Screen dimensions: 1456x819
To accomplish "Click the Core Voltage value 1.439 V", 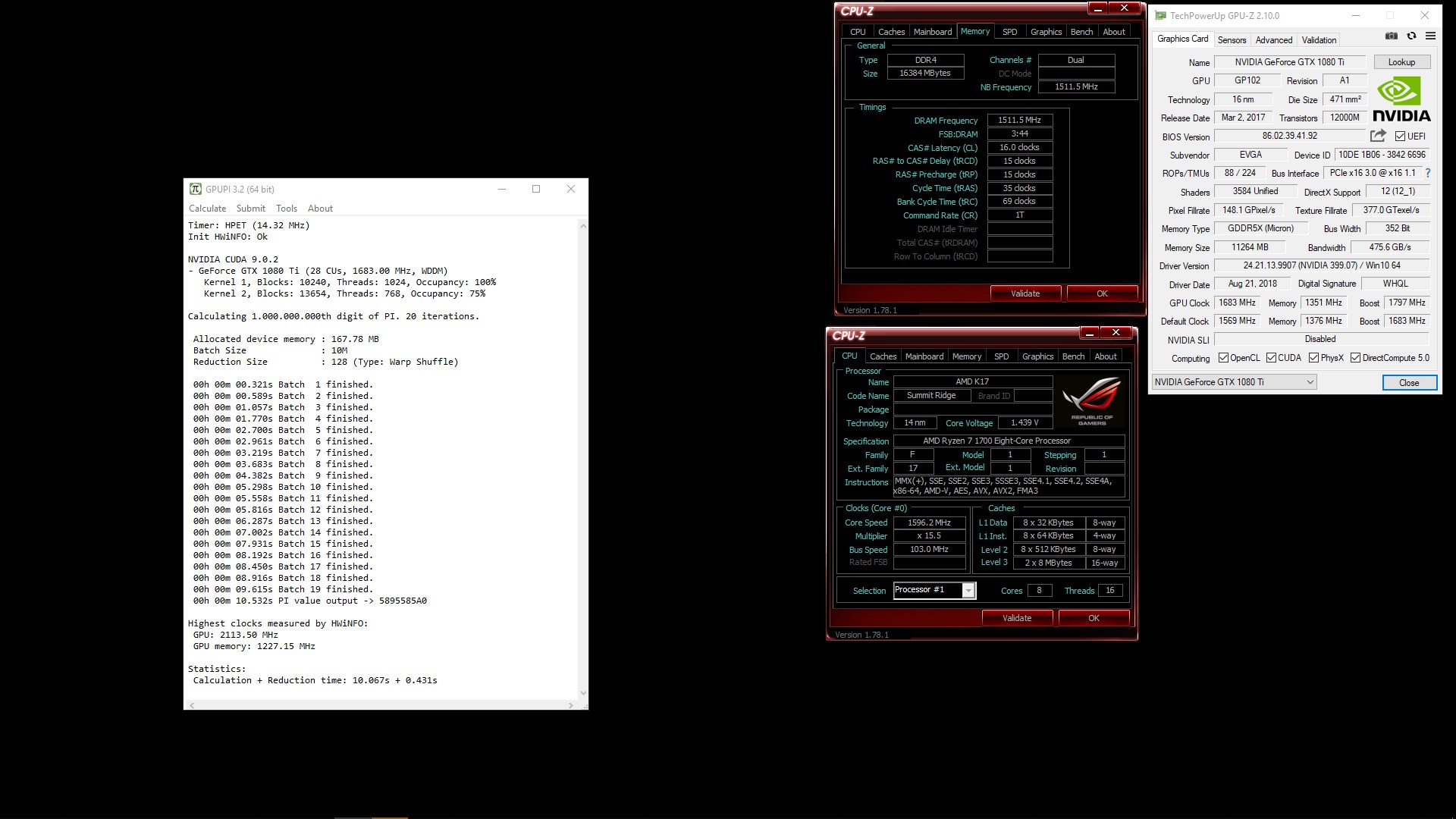I will tap(1025, 423).
